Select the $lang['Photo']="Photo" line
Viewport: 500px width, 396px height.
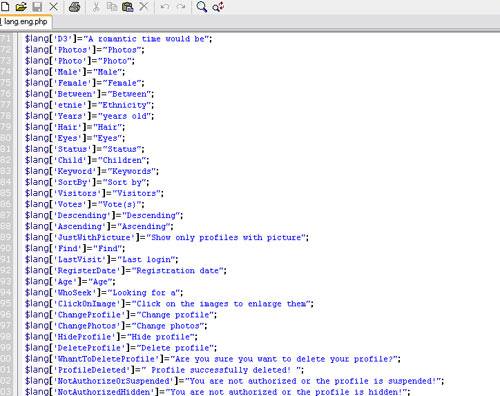[x=80, y=61]
